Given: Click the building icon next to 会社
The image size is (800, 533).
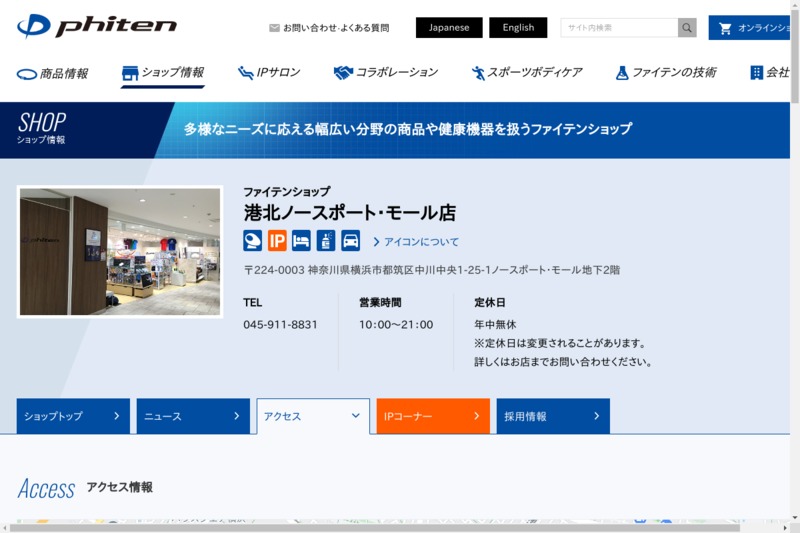Looking at the screenshot, I should [x=757, y=73].
